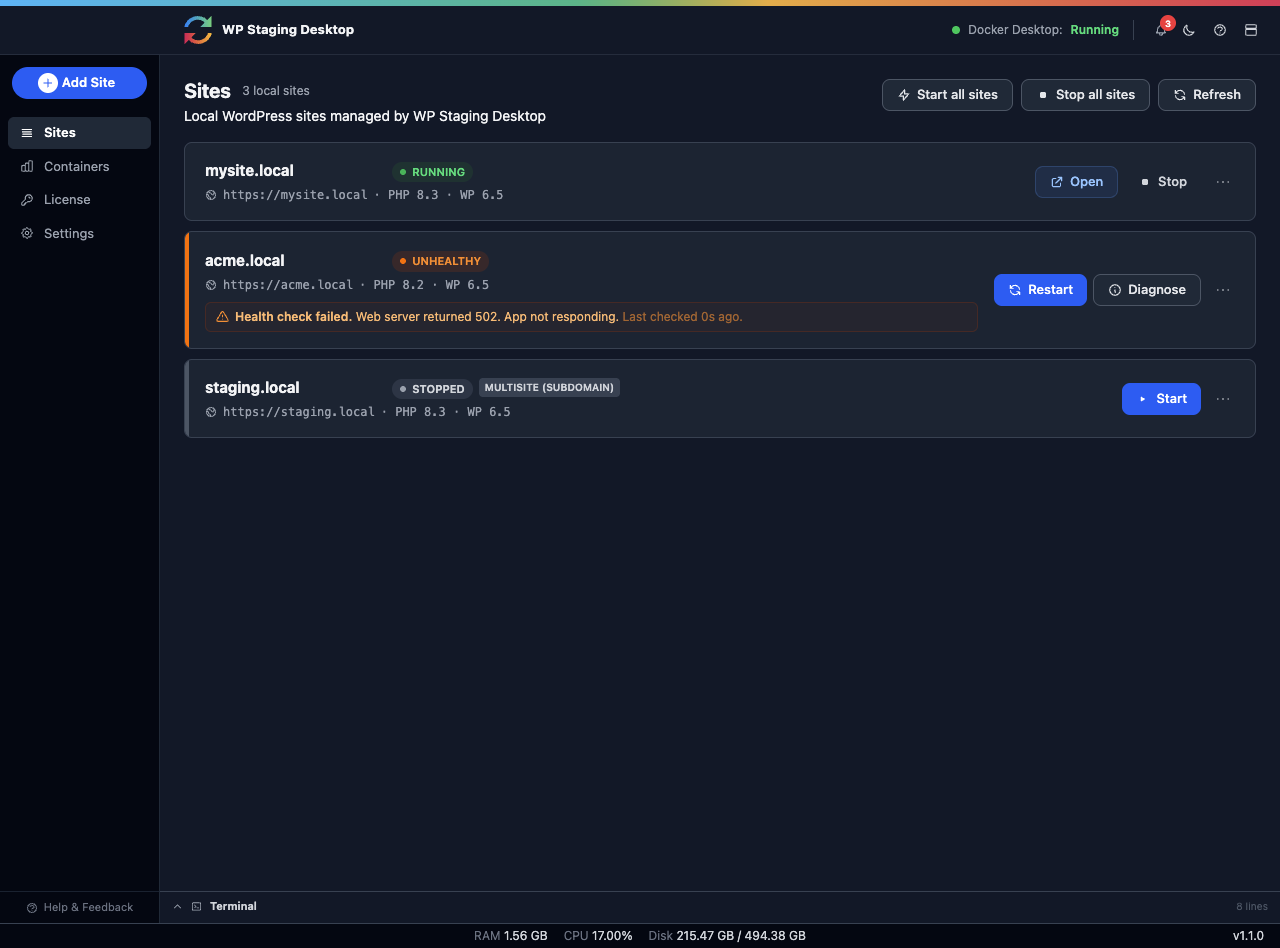Open Containers in the sidebar
This screenshot has height=948, width=1280.
click(x=79, y=166)
